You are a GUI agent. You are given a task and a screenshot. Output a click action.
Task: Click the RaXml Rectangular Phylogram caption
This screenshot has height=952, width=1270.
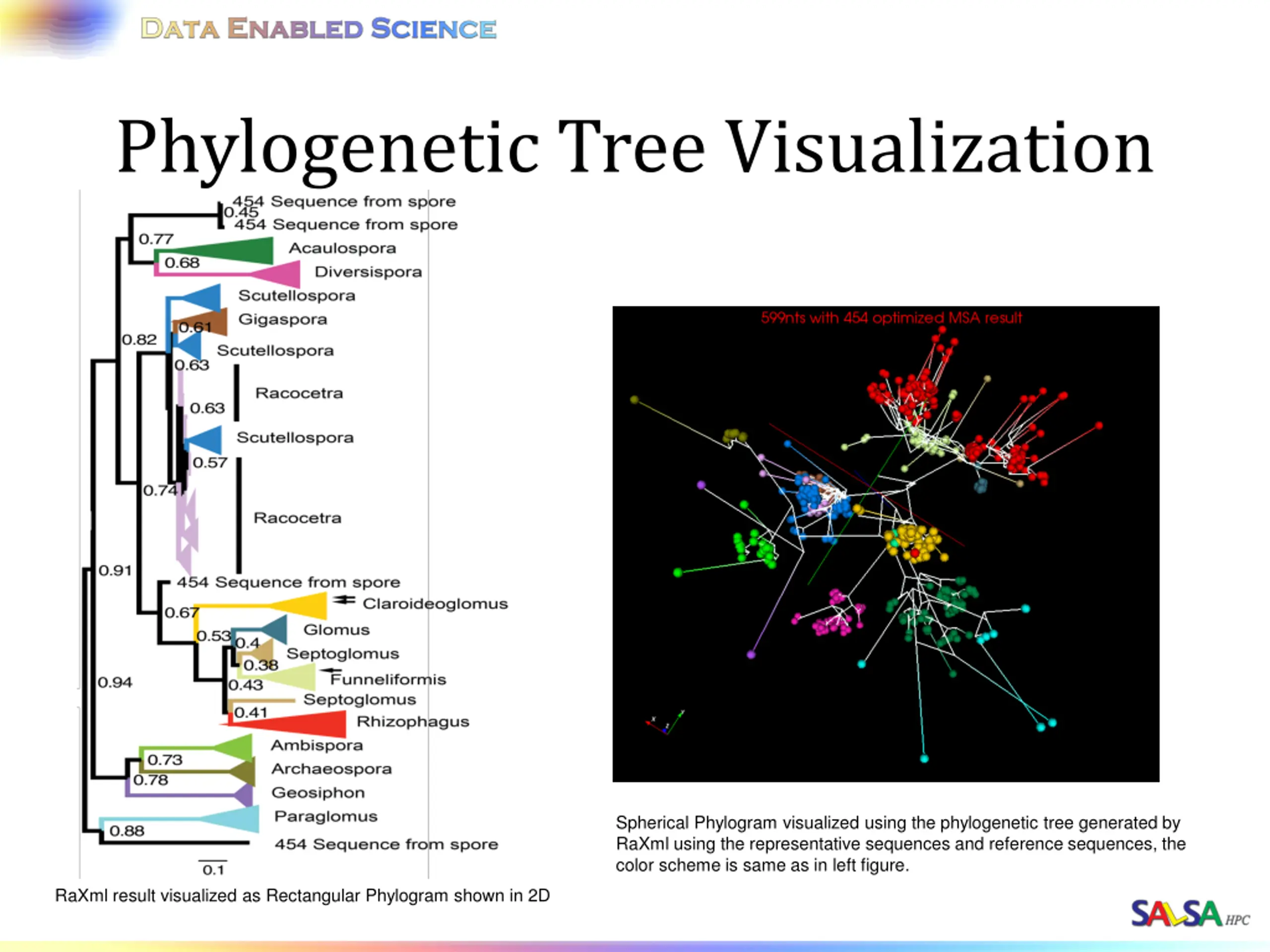303,895
